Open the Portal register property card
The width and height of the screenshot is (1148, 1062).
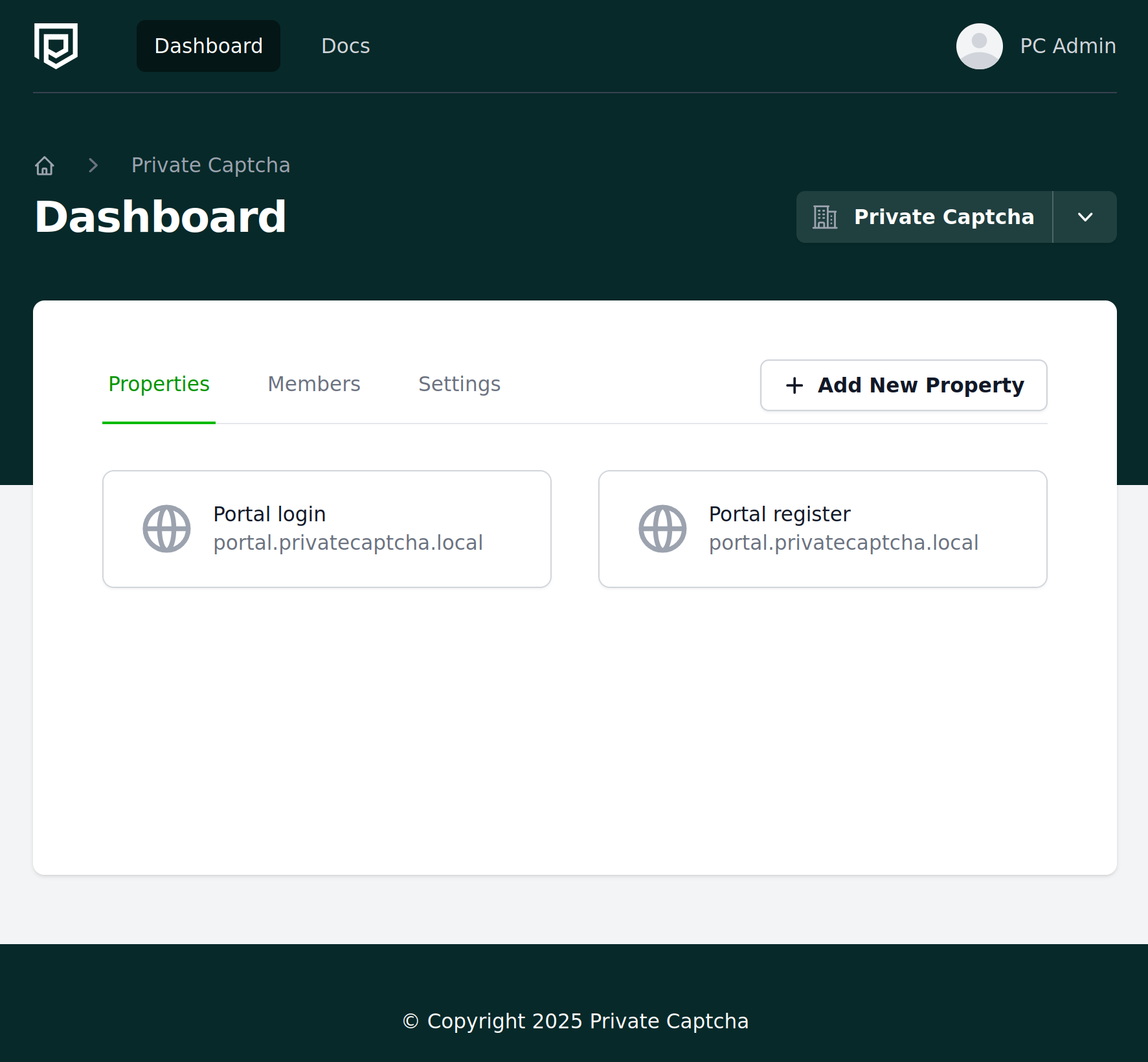pyautogui.click(x=822, y=529)
